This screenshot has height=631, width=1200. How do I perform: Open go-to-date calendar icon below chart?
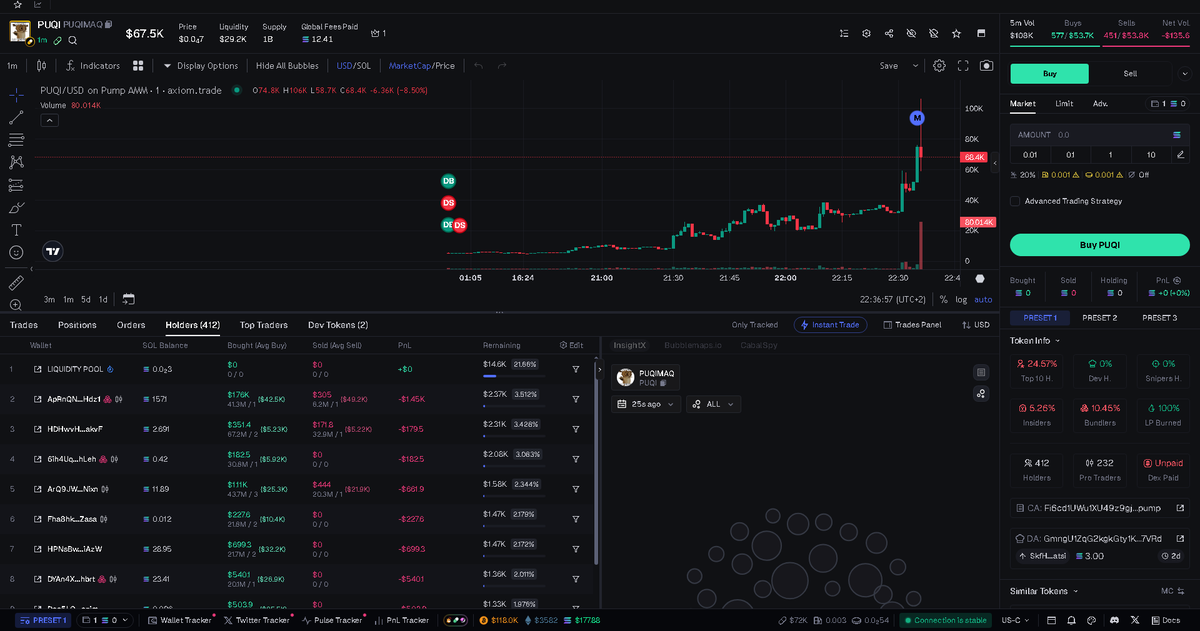128,299
